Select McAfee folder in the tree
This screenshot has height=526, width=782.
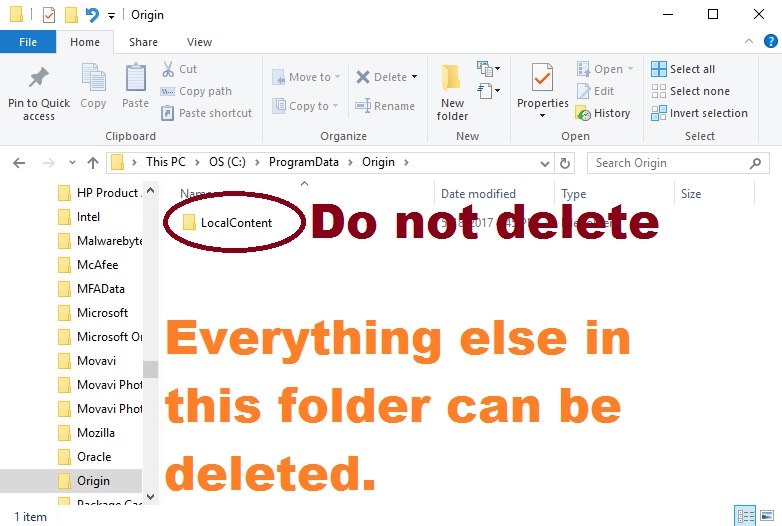coord(89,265)
